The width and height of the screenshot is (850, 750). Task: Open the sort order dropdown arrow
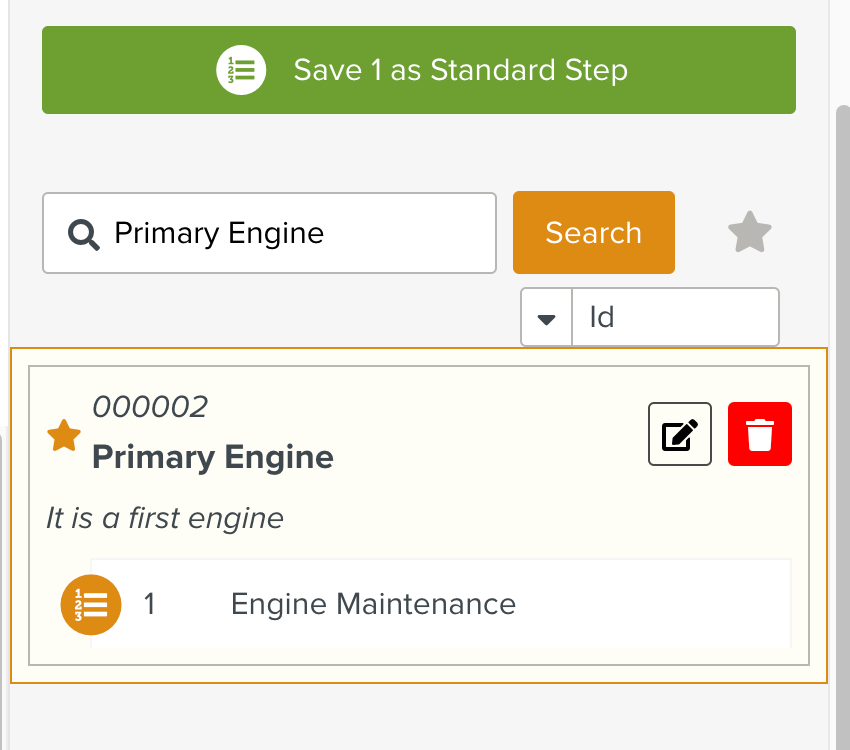click(546, 318)
